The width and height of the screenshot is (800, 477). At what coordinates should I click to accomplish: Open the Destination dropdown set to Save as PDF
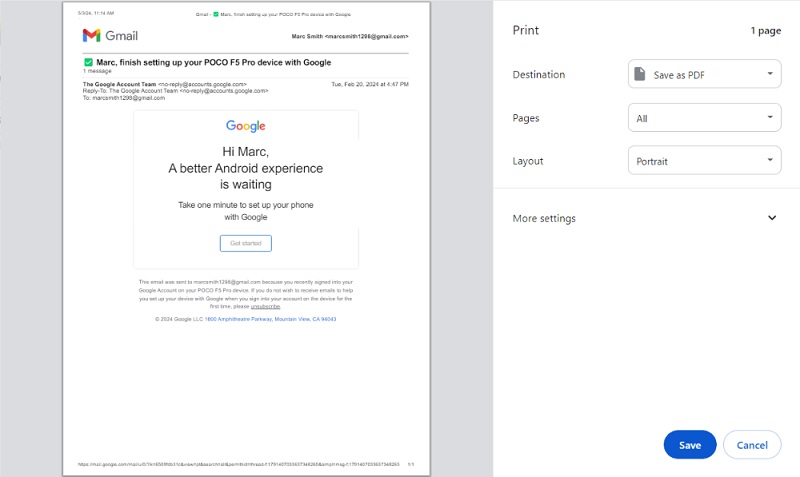tap(705, 74)
